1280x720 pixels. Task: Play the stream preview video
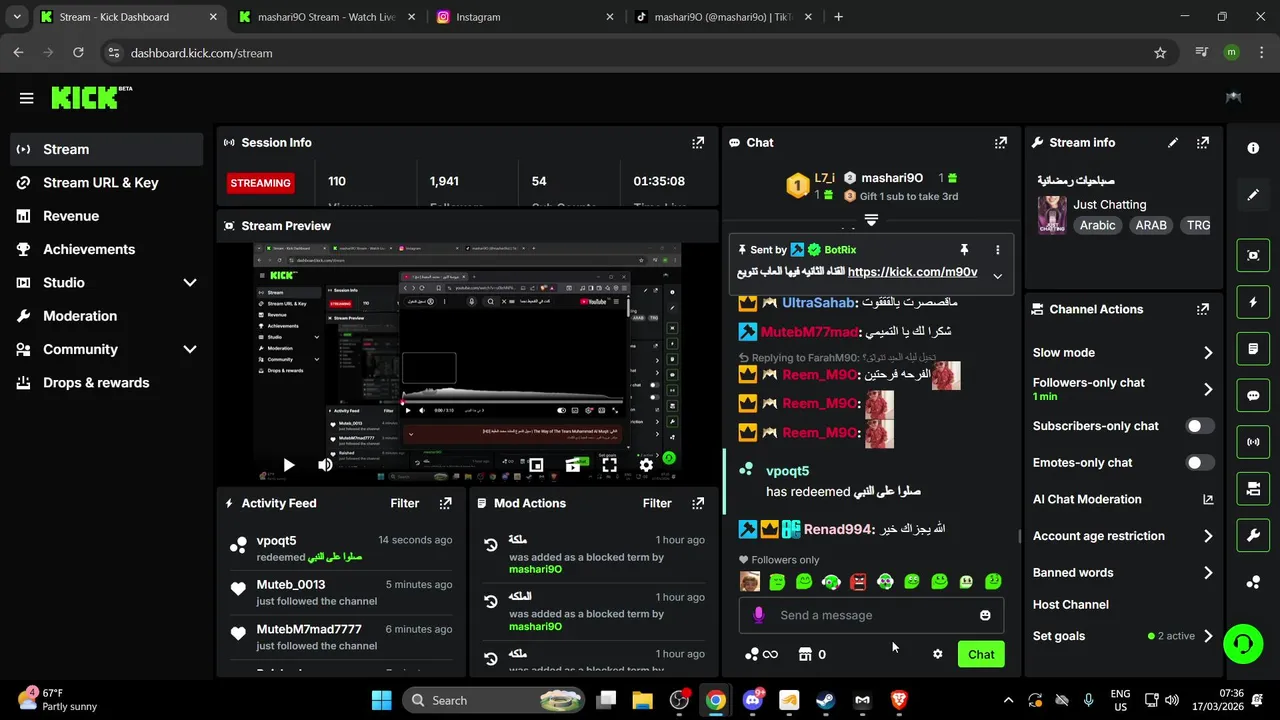point(288,465)
